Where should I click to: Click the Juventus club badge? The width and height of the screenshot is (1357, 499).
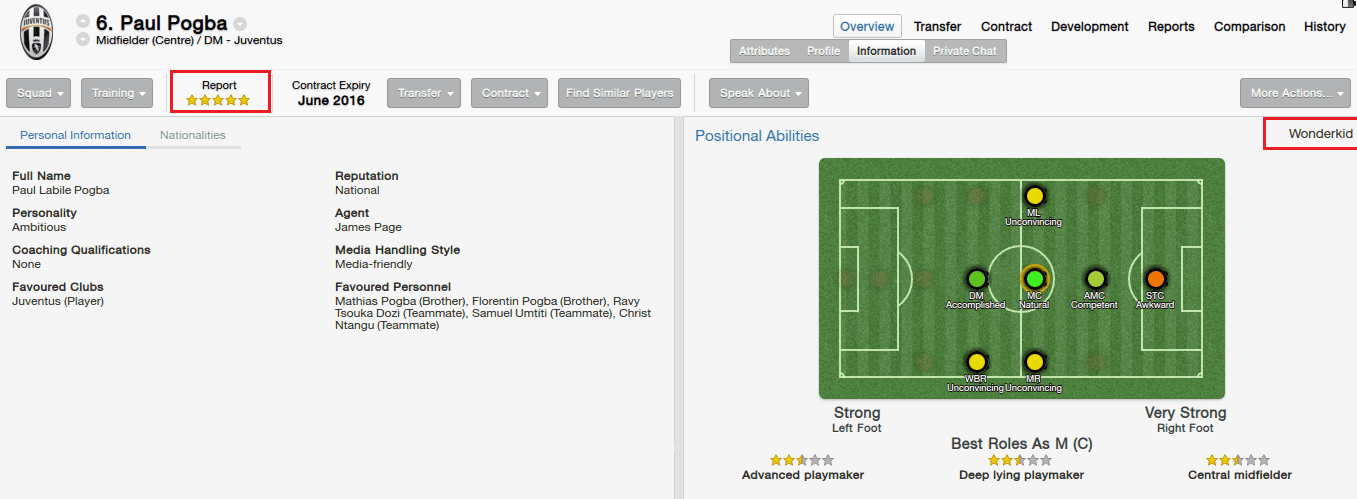pos(37,31)
